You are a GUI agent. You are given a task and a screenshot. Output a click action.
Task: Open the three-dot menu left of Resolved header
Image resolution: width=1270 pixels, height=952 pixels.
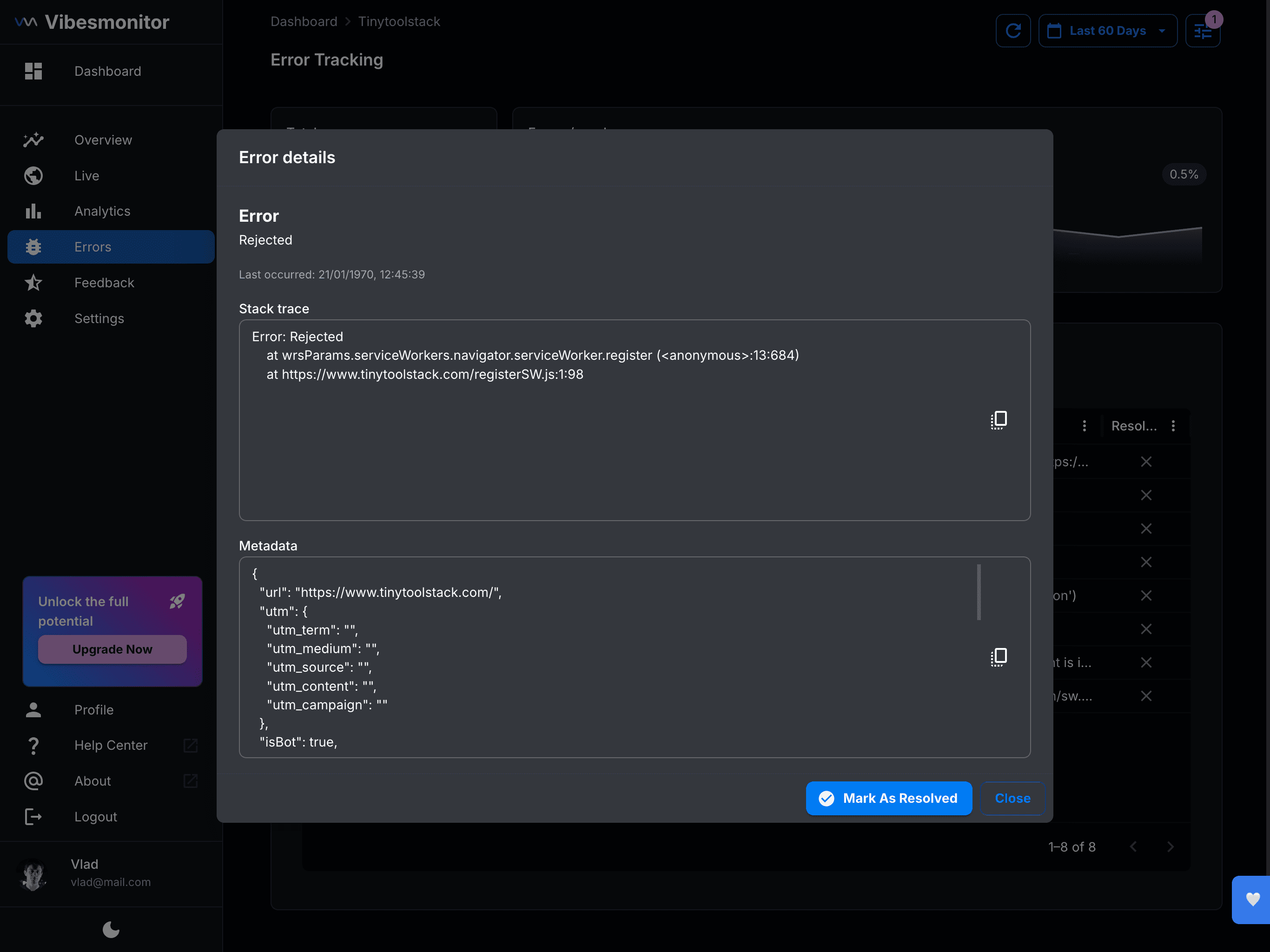point(1085,425)
